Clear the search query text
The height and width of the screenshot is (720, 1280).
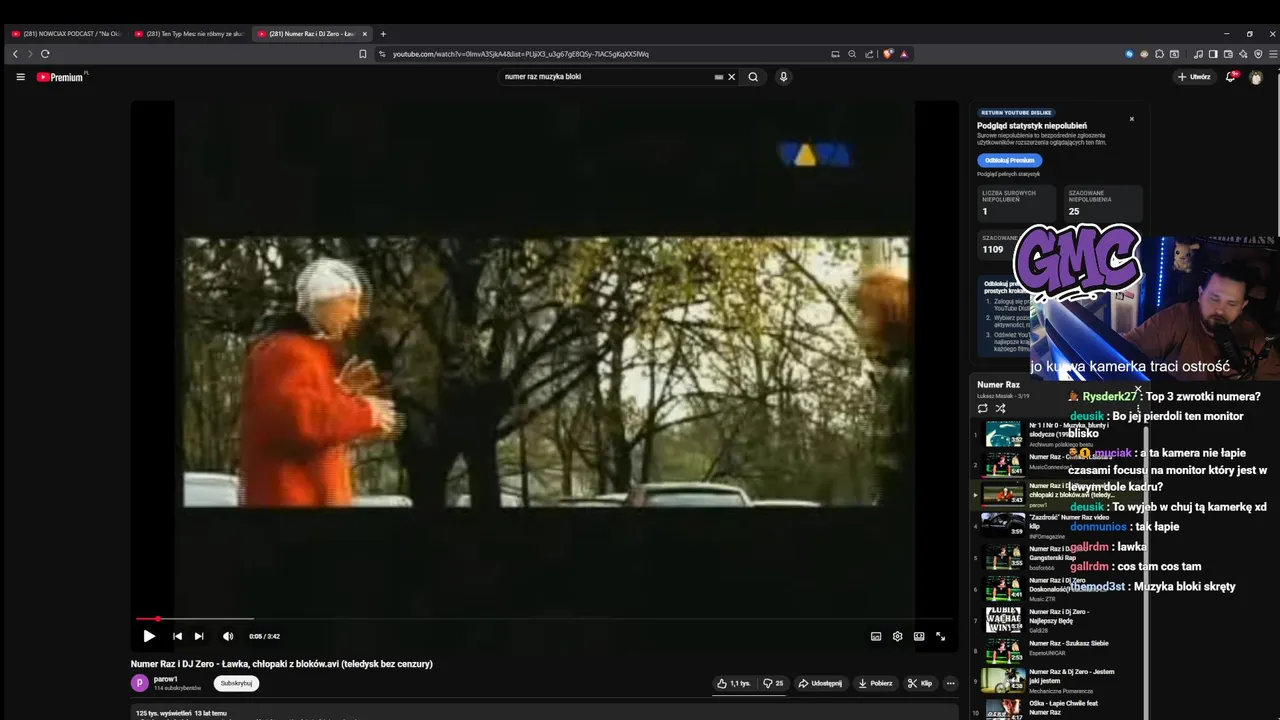pos(731,77)
